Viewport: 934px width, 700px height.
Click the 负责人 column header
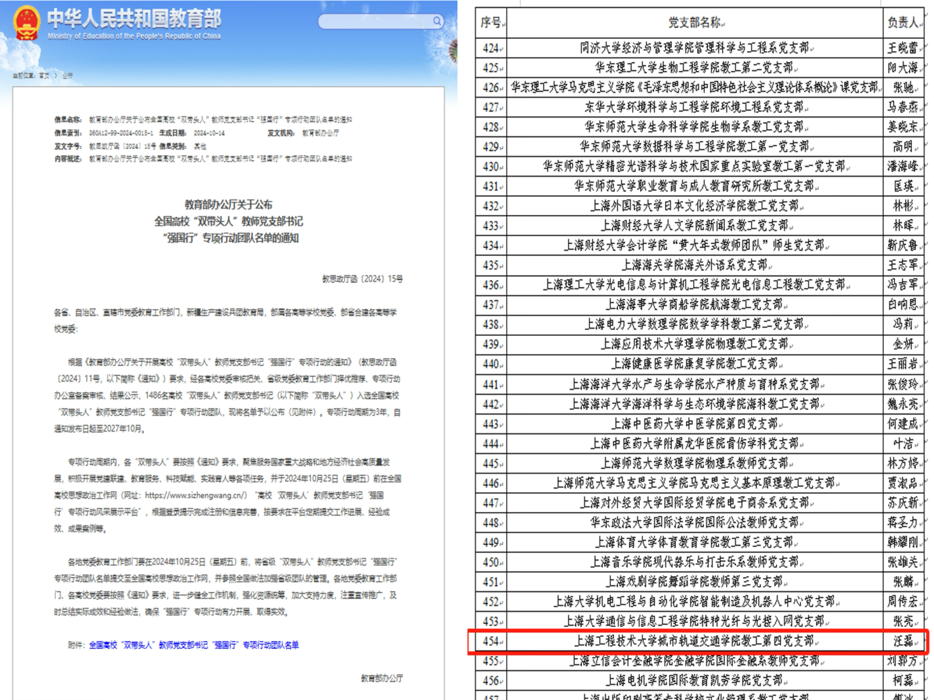(x=902, y=21)
